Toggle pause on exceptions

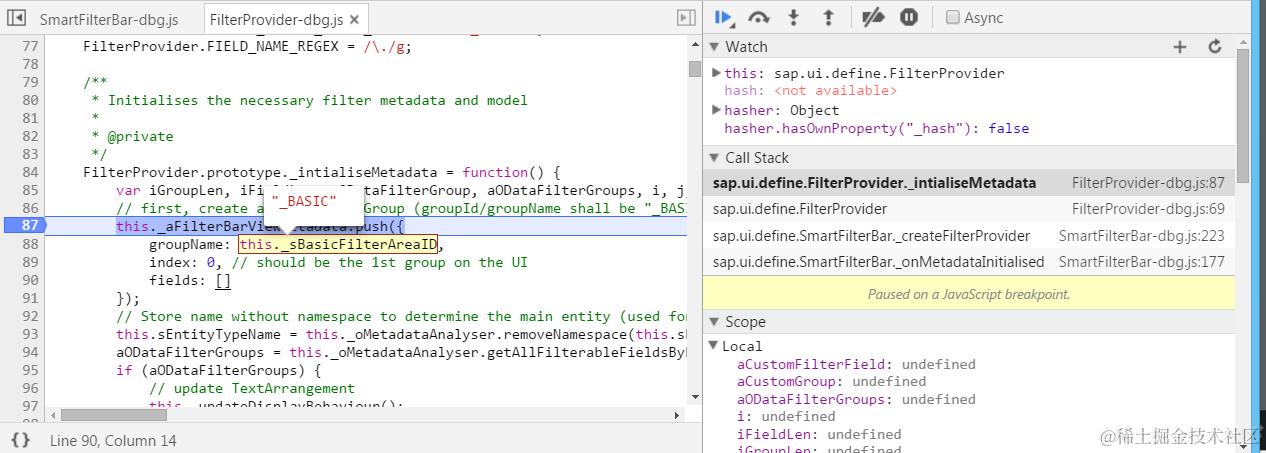909,17
